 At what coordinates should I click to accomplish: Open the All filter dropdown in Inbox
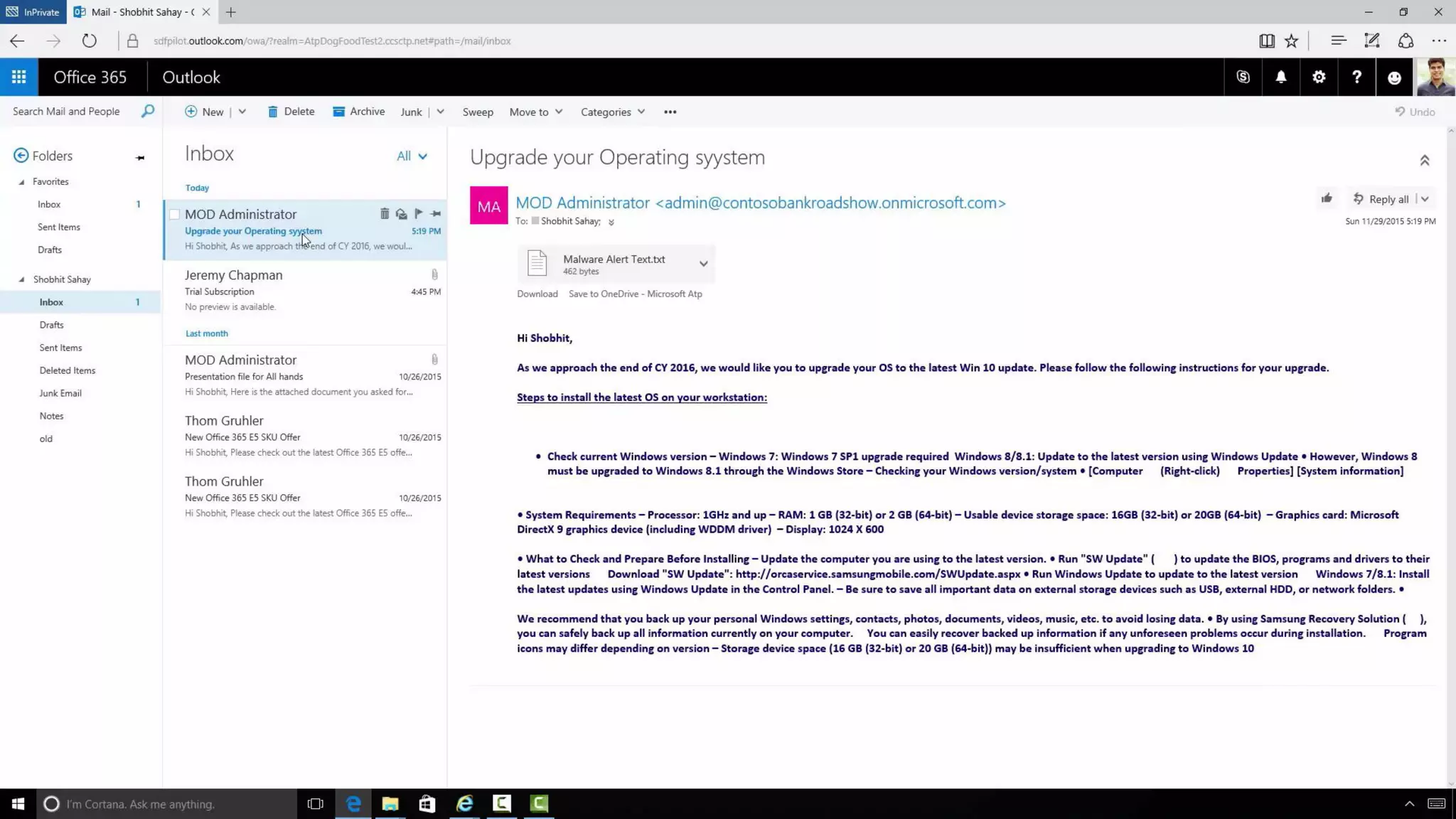point(412,156)
